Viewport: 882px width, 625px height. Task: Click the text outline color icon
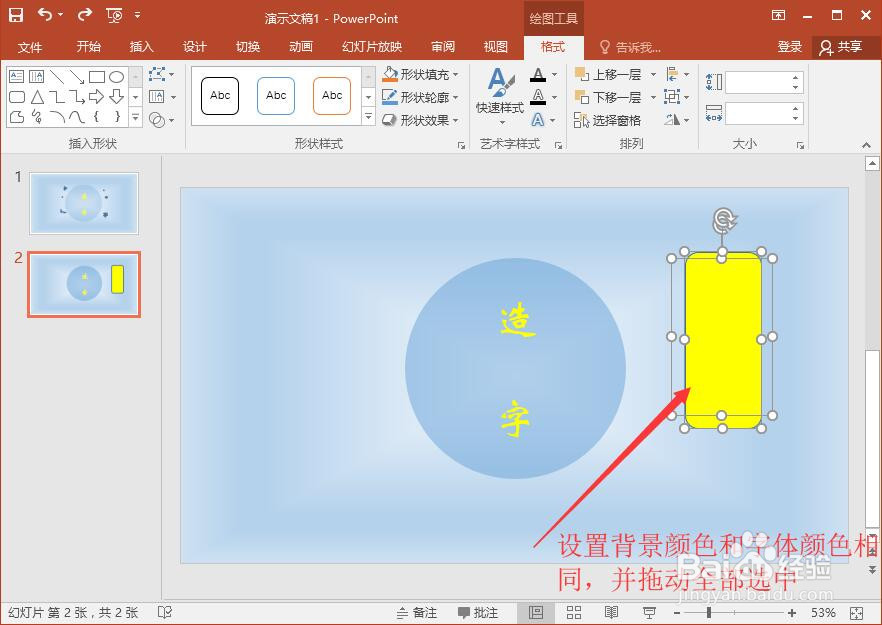[538, 97]
